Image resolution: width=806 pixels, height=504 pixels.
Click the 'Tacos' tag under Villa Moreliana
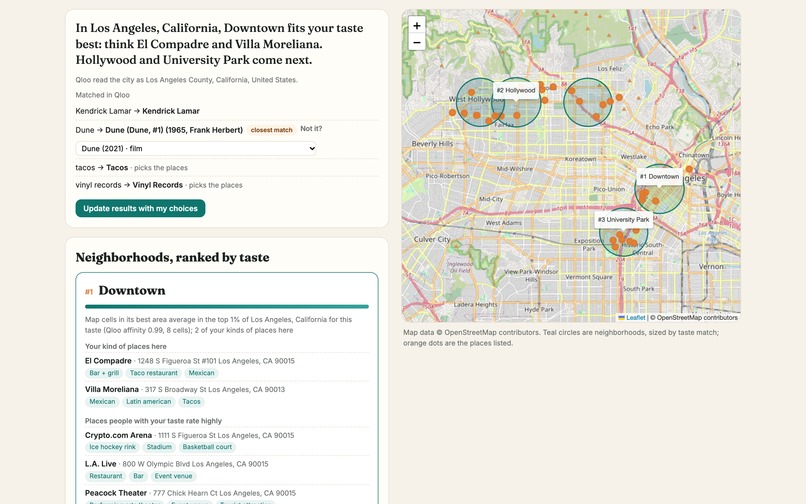coord(191,402)
